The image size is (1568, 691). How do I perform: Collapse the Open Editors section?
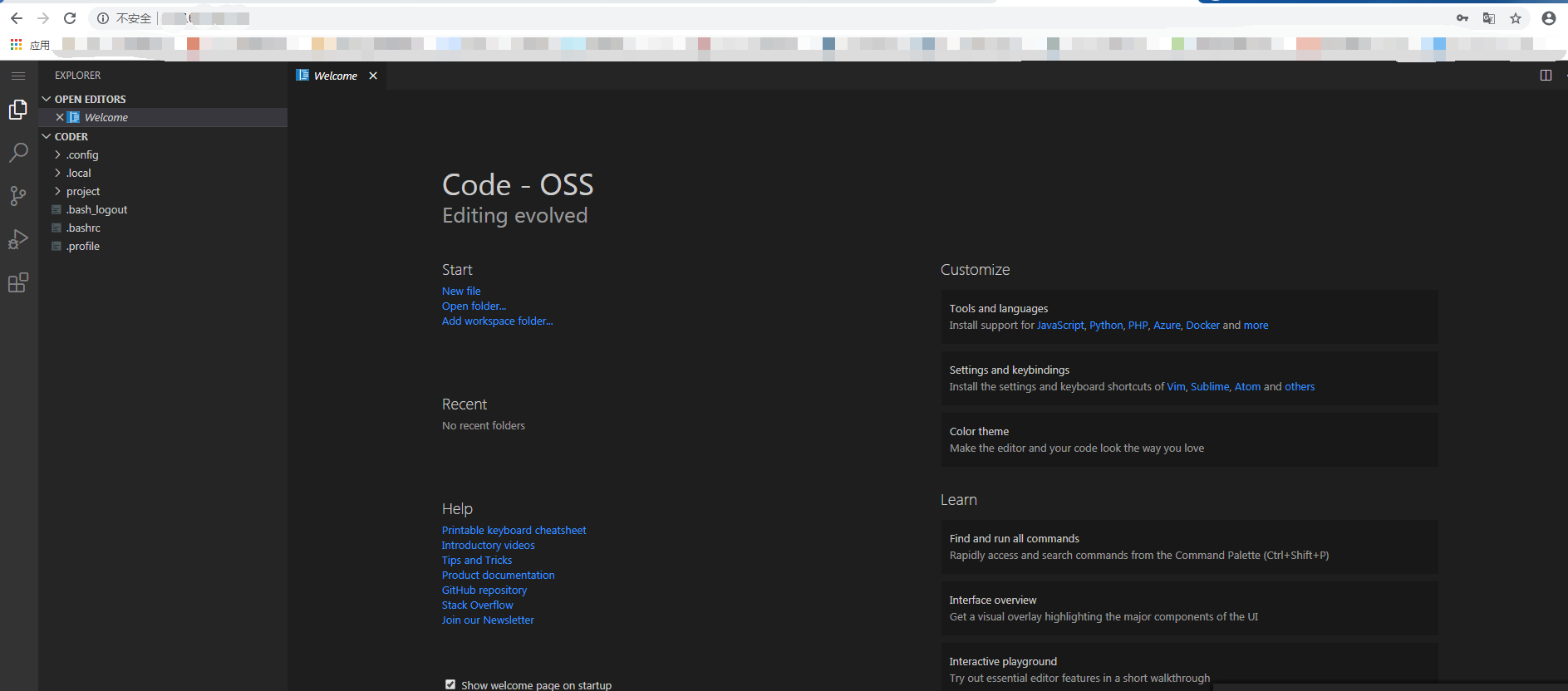163,99
